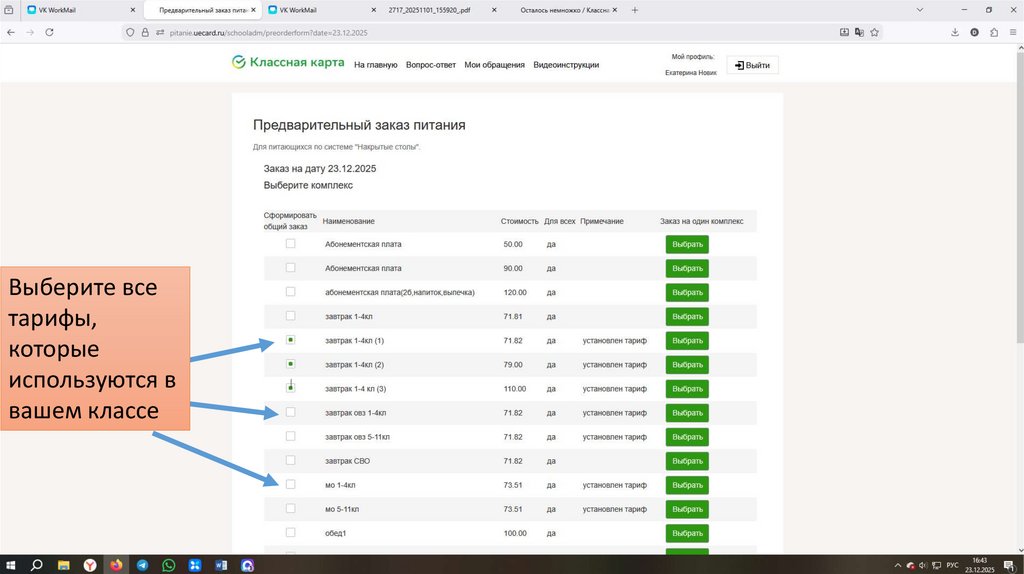This screenshot has width=1024, height=574.
Task: Close the Предварительный заказ питания tab
Action: [x=253, y=10]
